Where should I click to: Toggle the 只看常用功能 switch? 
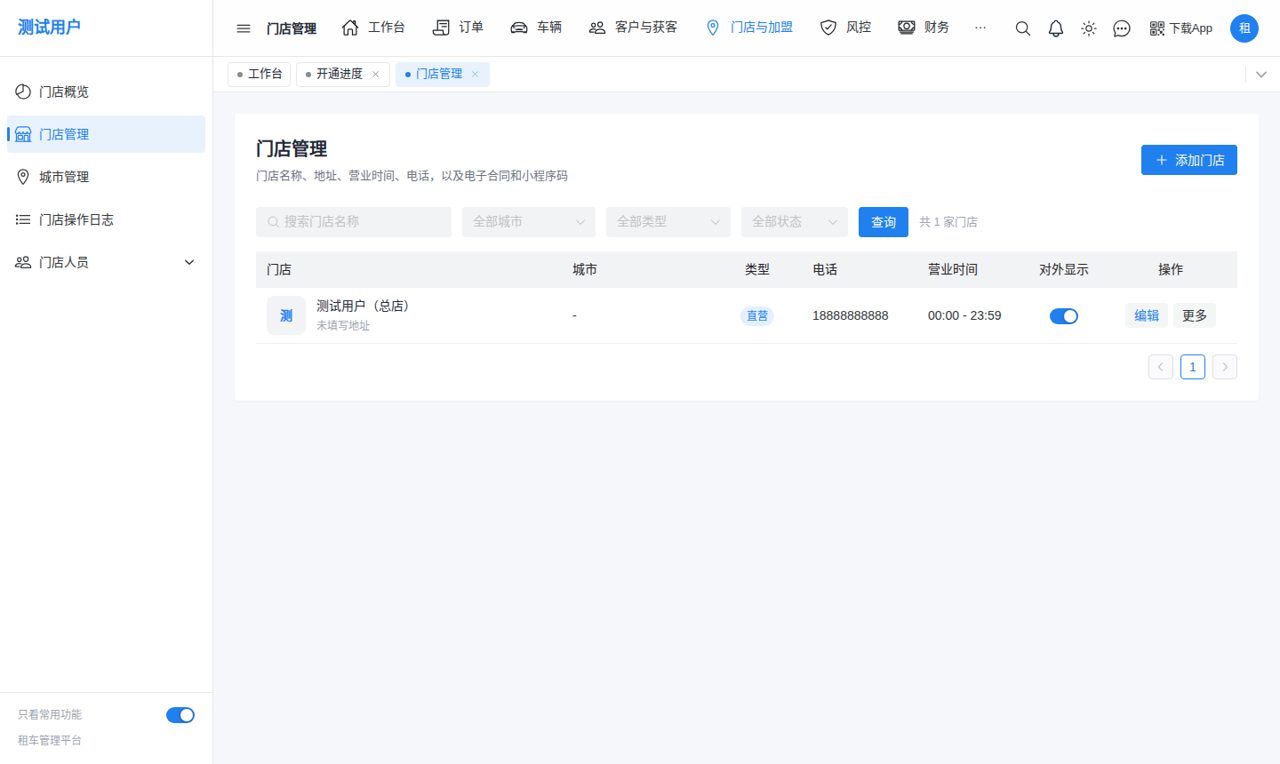point(180,715)
